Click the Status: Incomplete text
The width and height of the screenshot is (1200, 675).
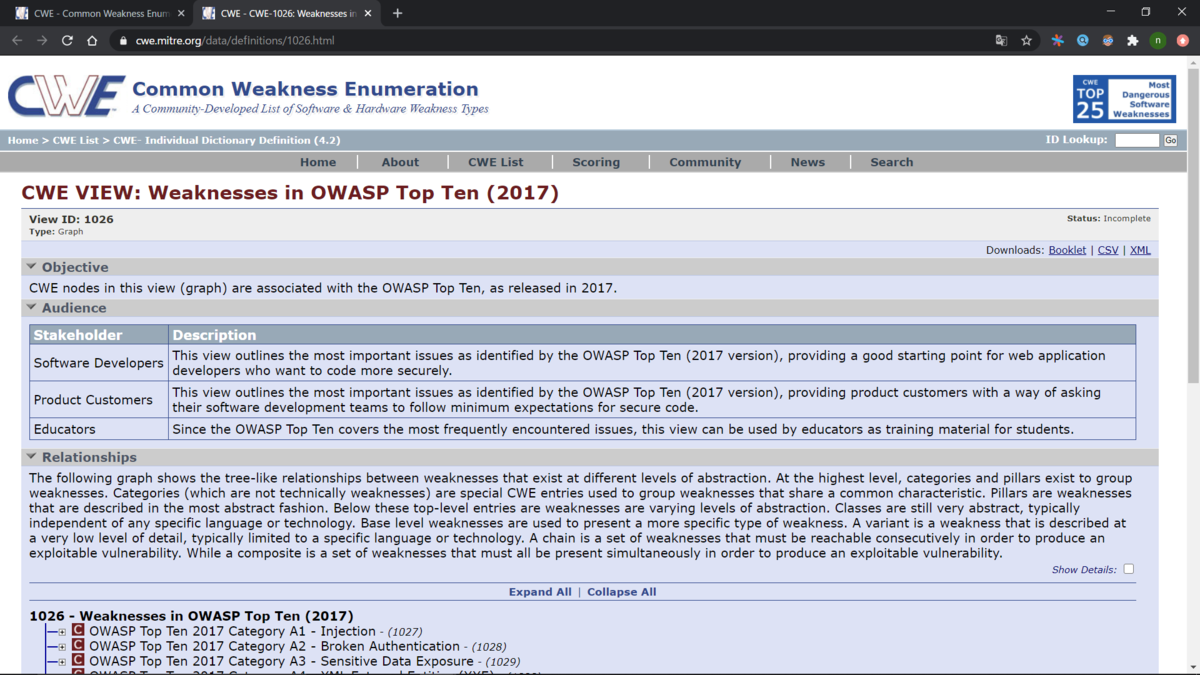pos(1109,218)
